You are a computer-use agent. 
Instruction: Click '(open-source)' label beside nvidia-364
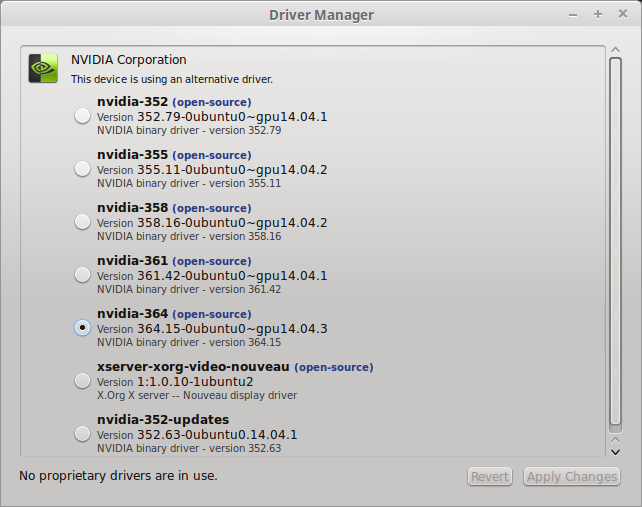212,314
